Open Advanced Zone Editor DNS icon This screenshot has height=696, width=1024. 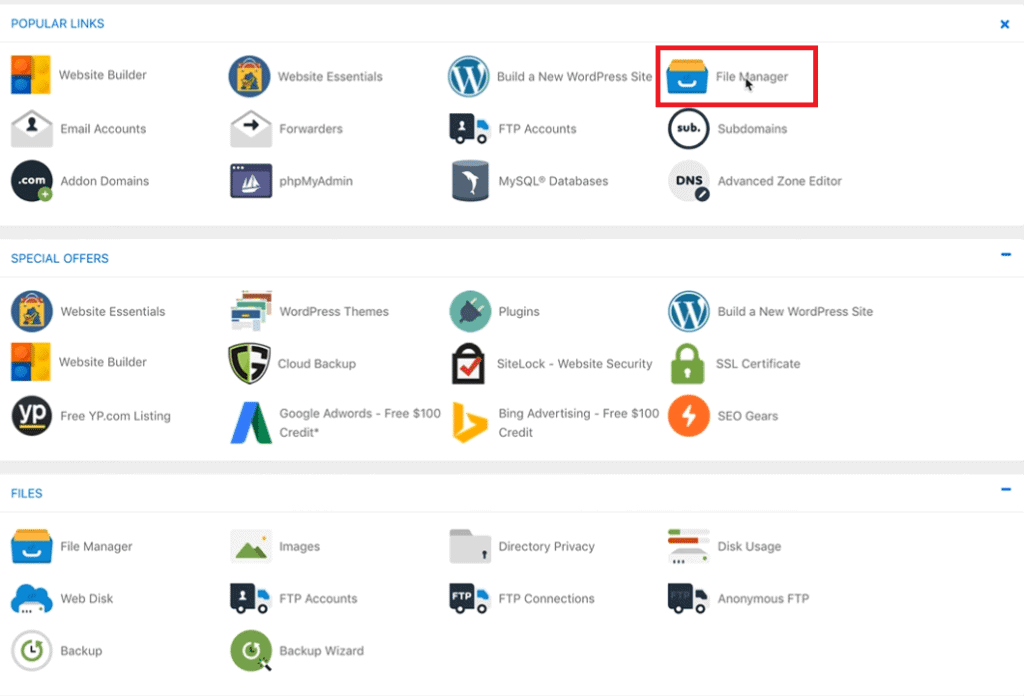[689, 181]
